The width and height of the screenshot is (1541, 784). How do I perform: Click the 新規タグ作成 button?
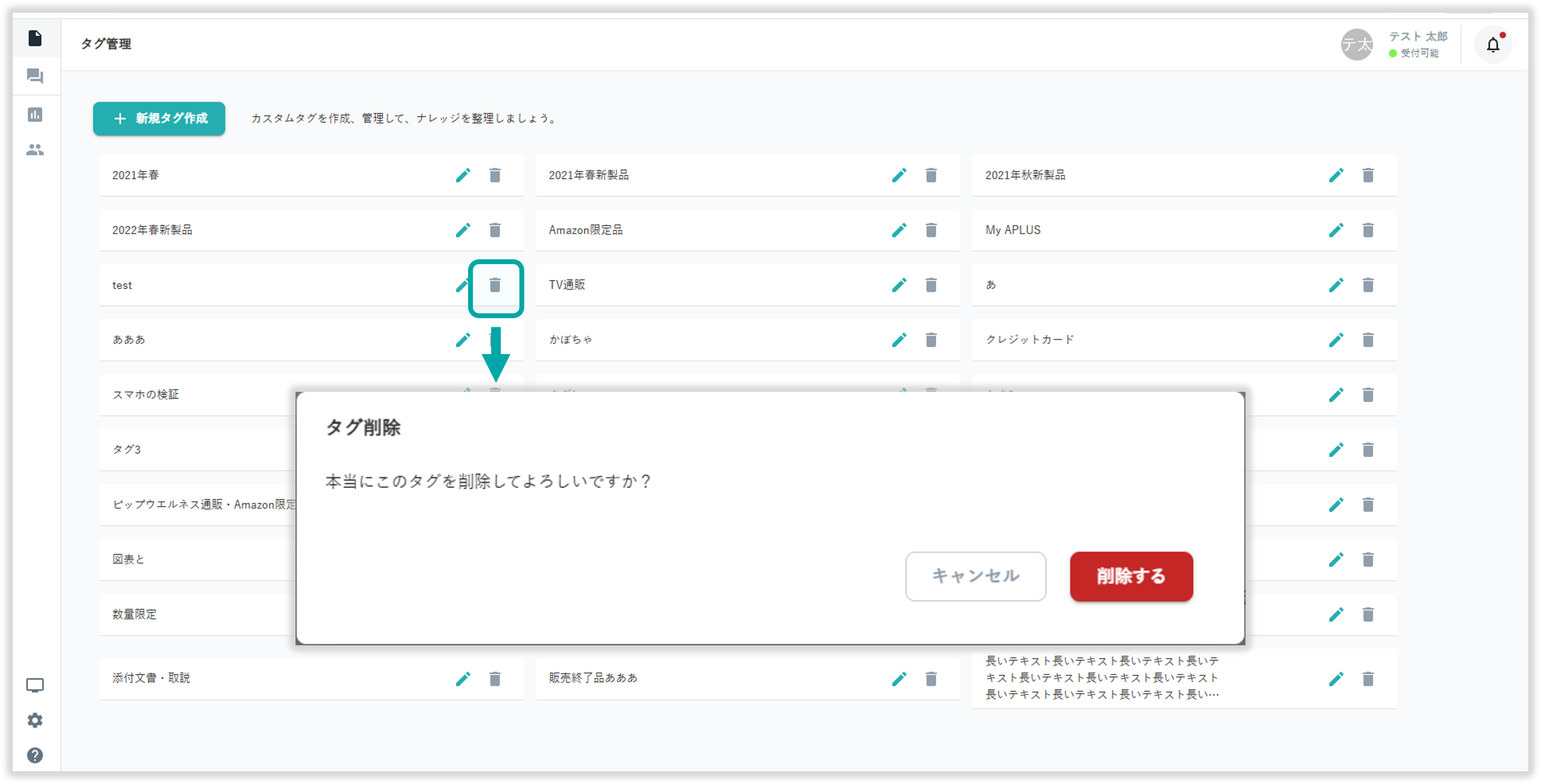tap(159, 118)
